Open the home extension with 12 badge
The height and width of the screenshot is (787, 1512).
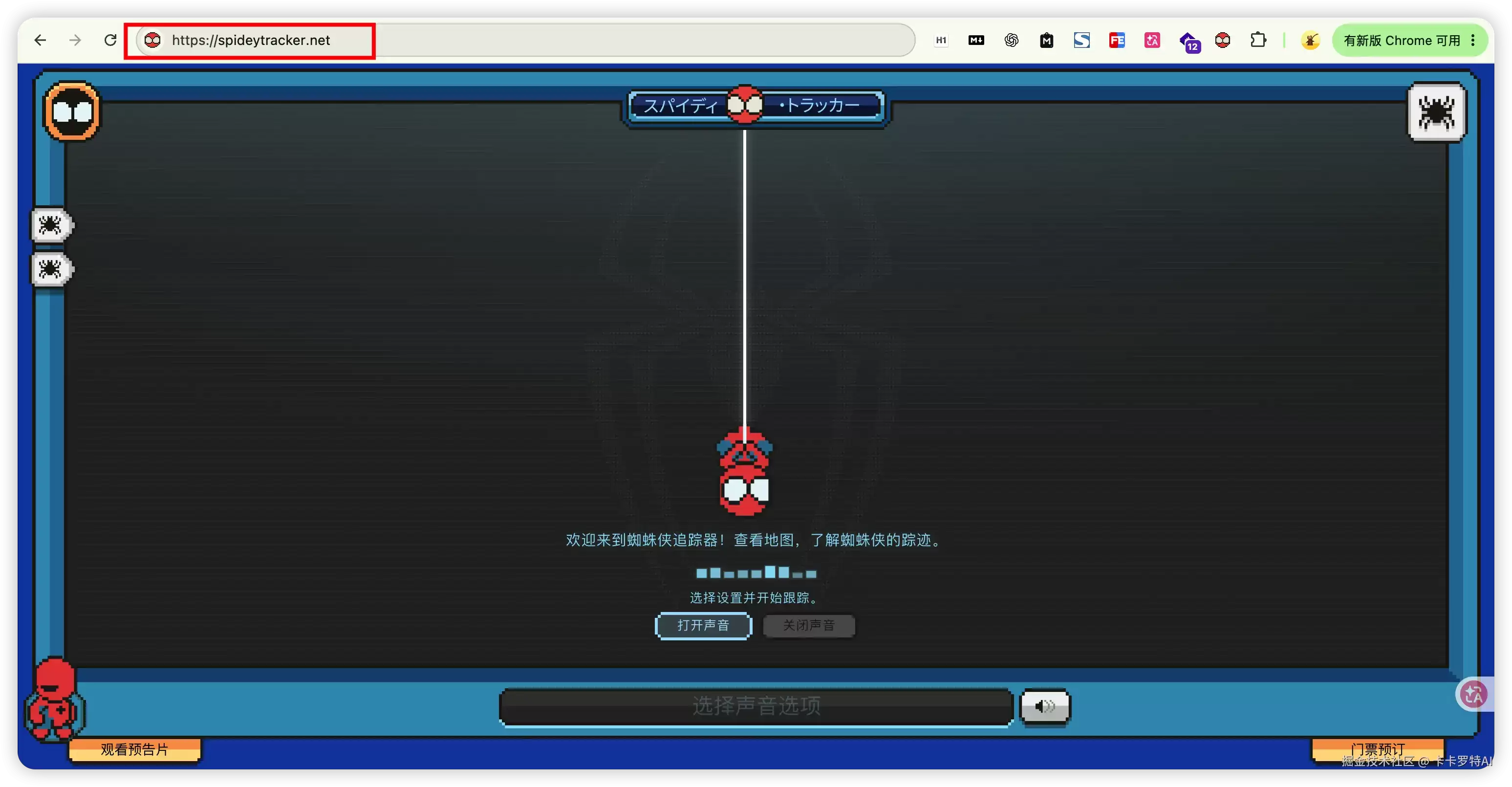1189,42
